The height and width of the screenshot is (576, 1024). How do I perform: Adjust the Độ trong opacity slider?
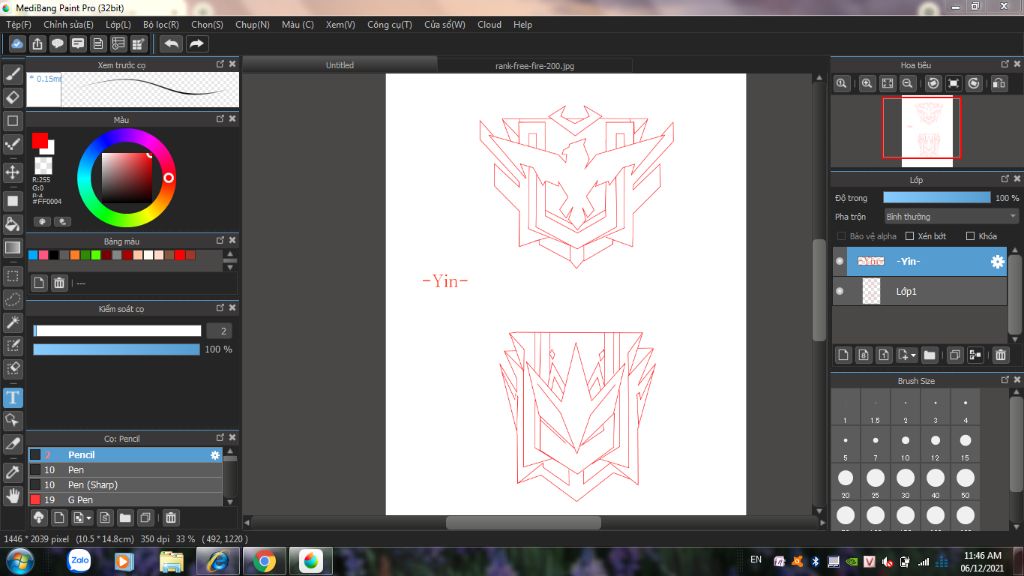[936, 197]
